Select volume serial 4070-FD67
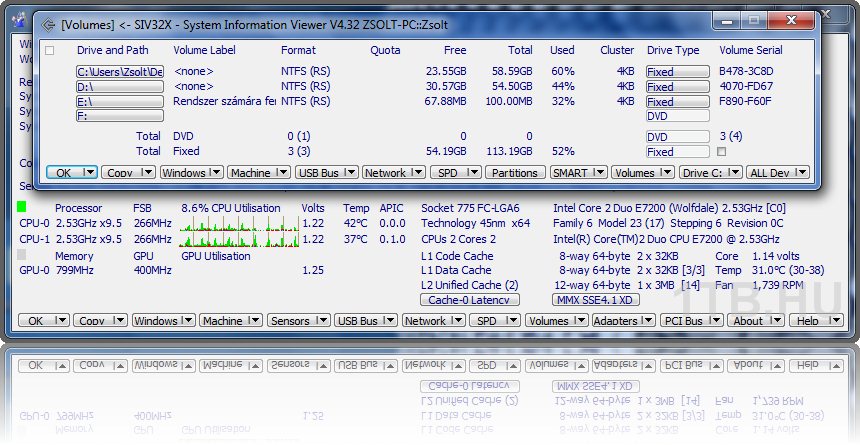 (x=746, y=86)
